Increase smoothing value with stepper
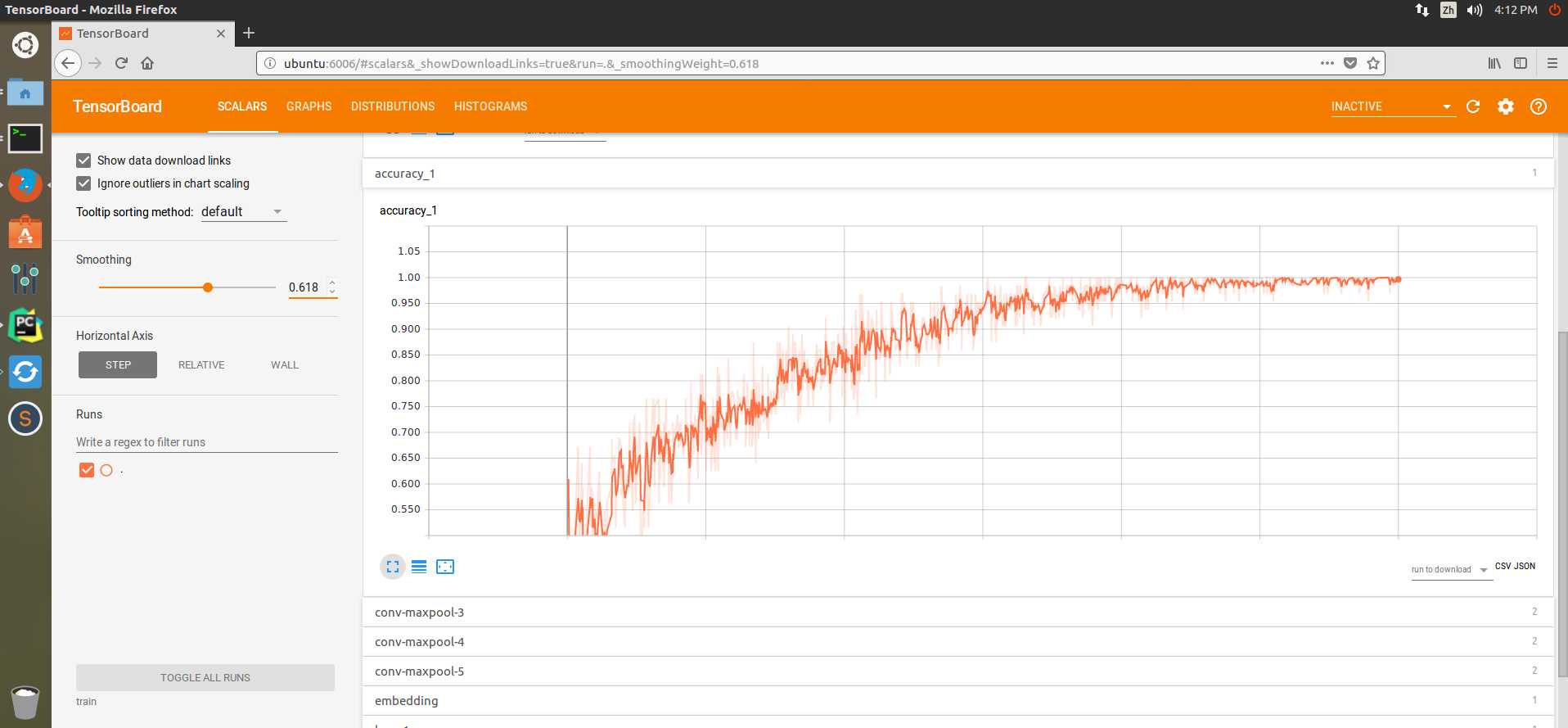The width and height of the screenshot is (1568, 728). pyautogui.click(x=332, y=283)
